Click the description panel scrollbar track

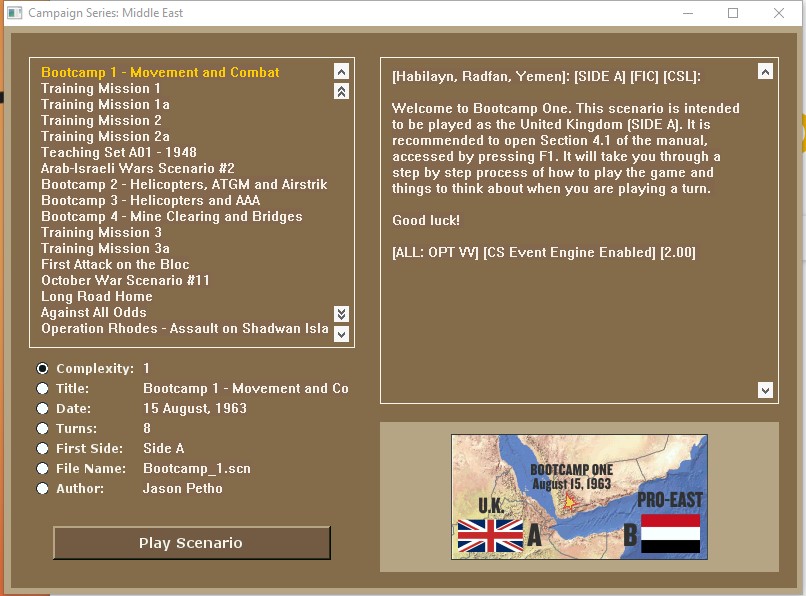click(x=766, y=230)
